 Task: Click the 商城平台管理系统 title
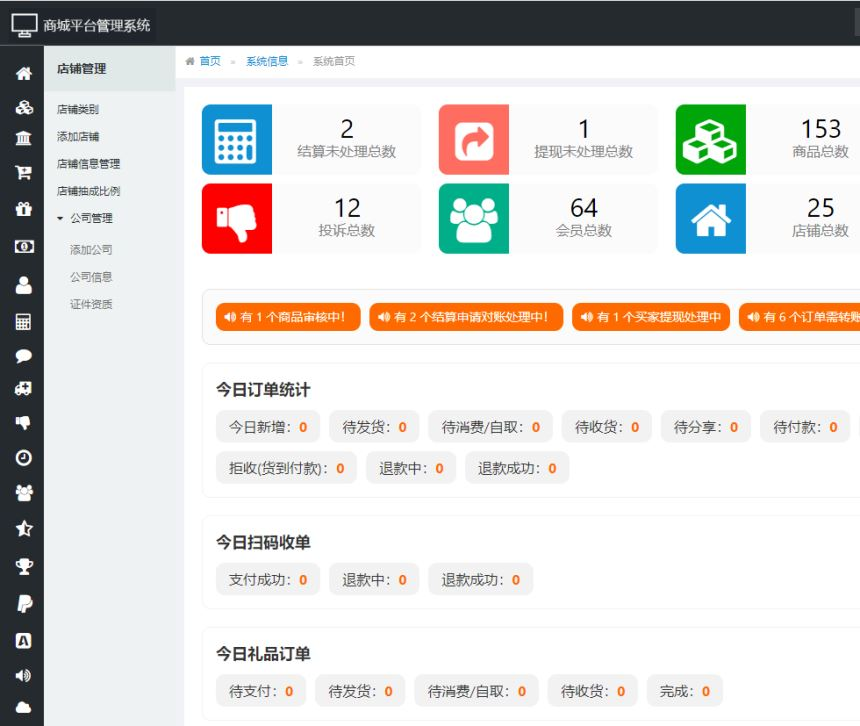point(97,25)
